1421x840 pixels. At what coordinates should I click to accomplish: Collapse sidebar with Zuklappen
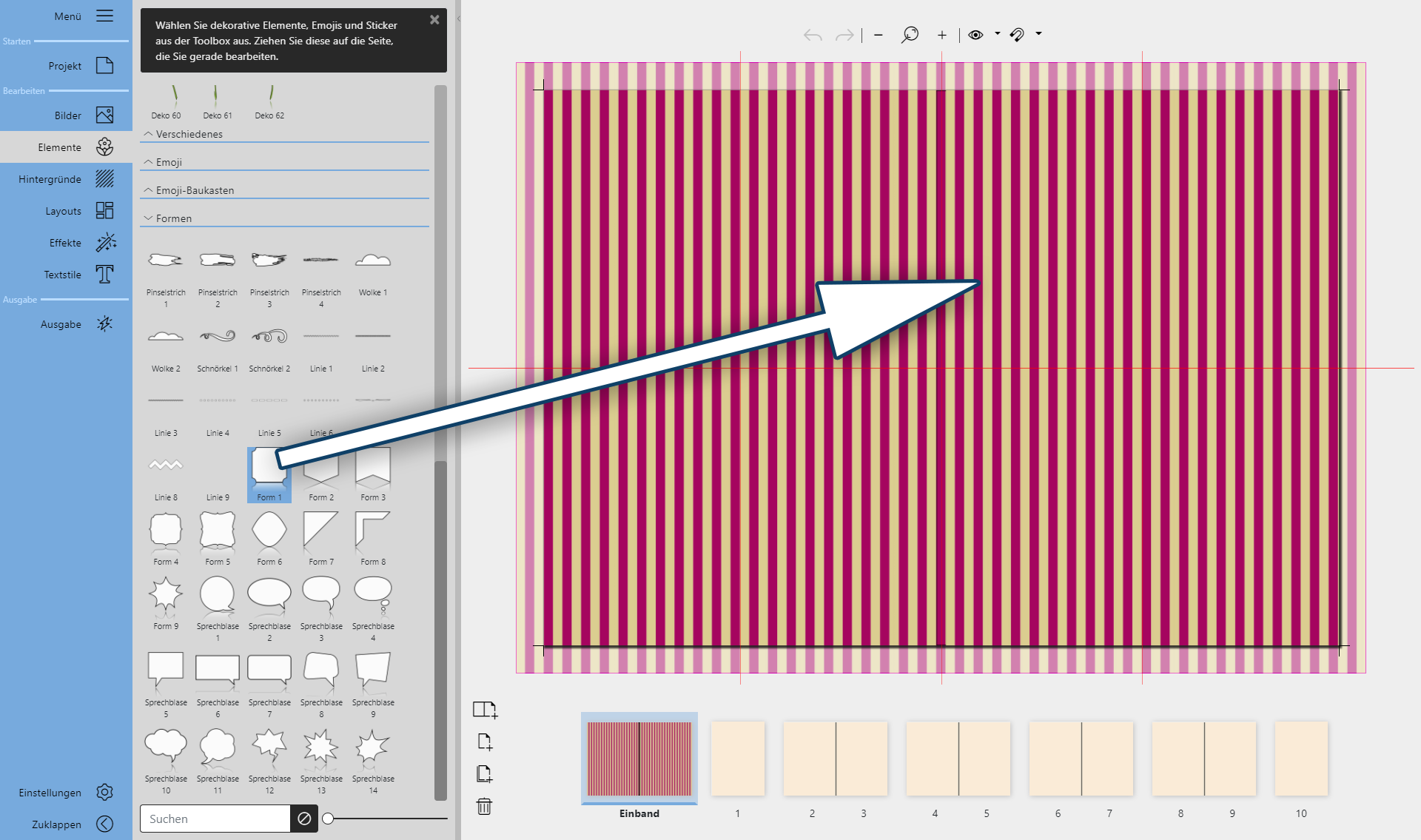[x=104, y=824]
